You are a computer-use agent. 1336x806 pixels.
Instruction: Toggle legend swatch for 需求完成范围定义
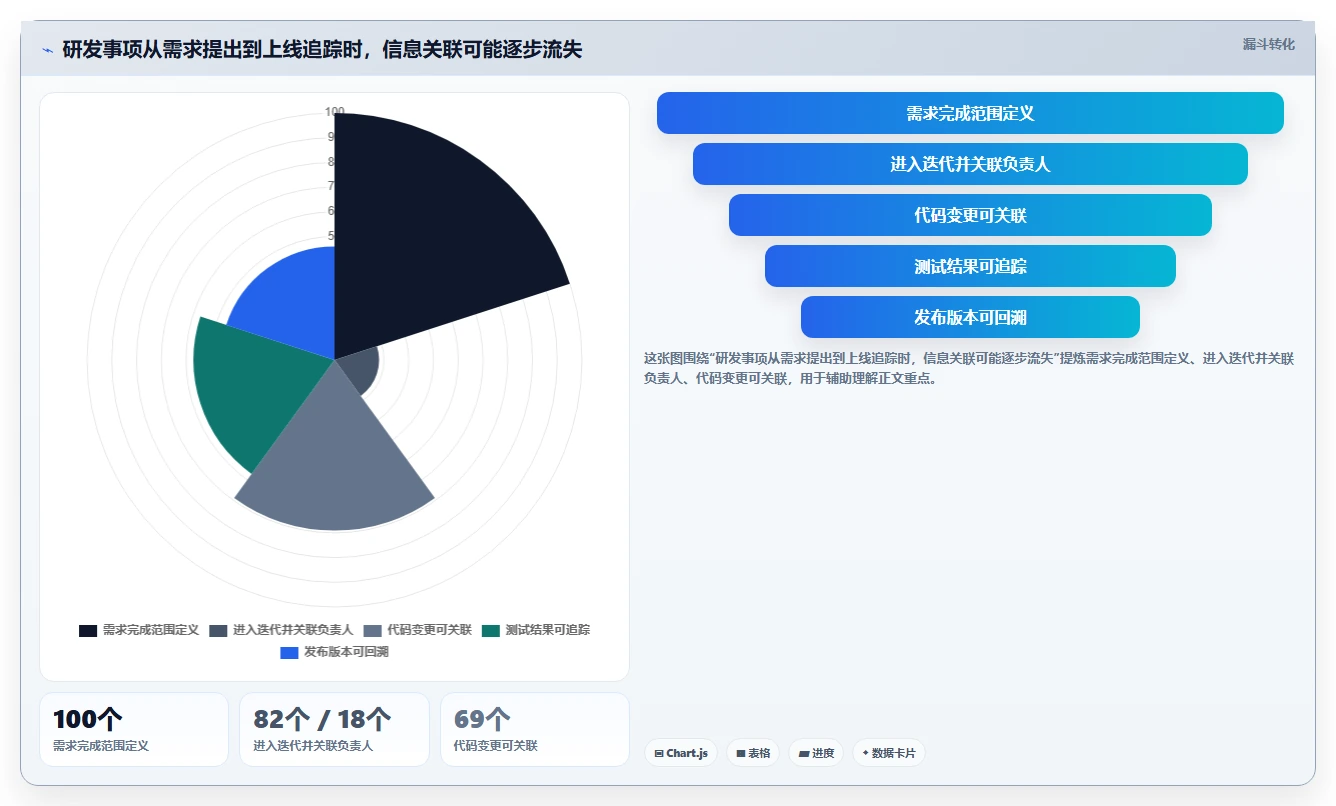[x=88, y=631]
